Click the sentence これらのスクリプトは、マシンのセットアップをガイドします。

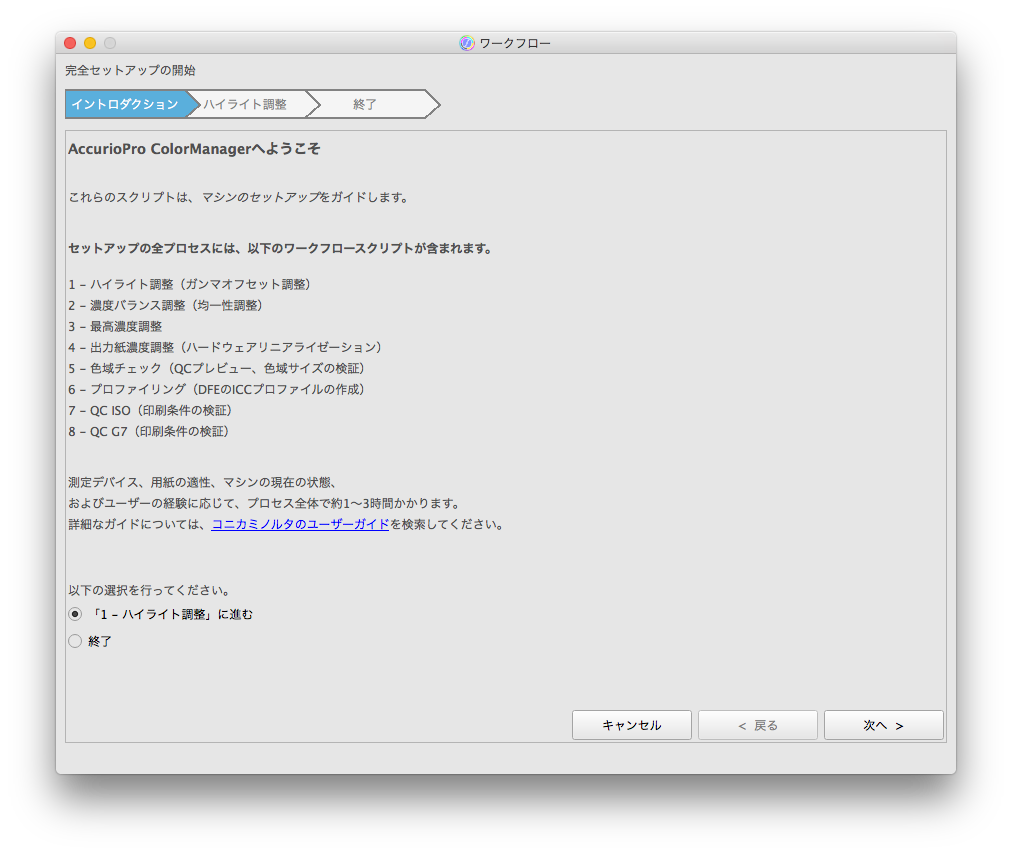[x=240, y=198]
